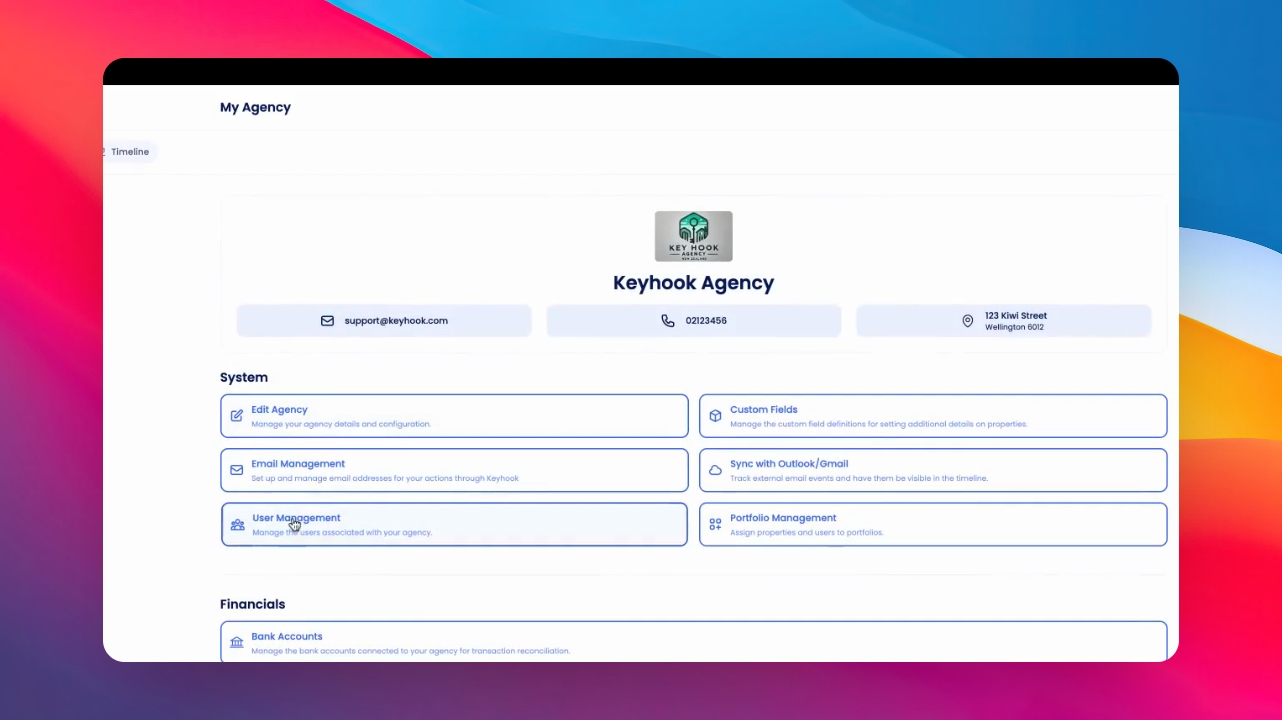Click 'Assign properties and users to portfolios.' text
This screenshot has height=720, width=1282.
[x=807, y=532]
